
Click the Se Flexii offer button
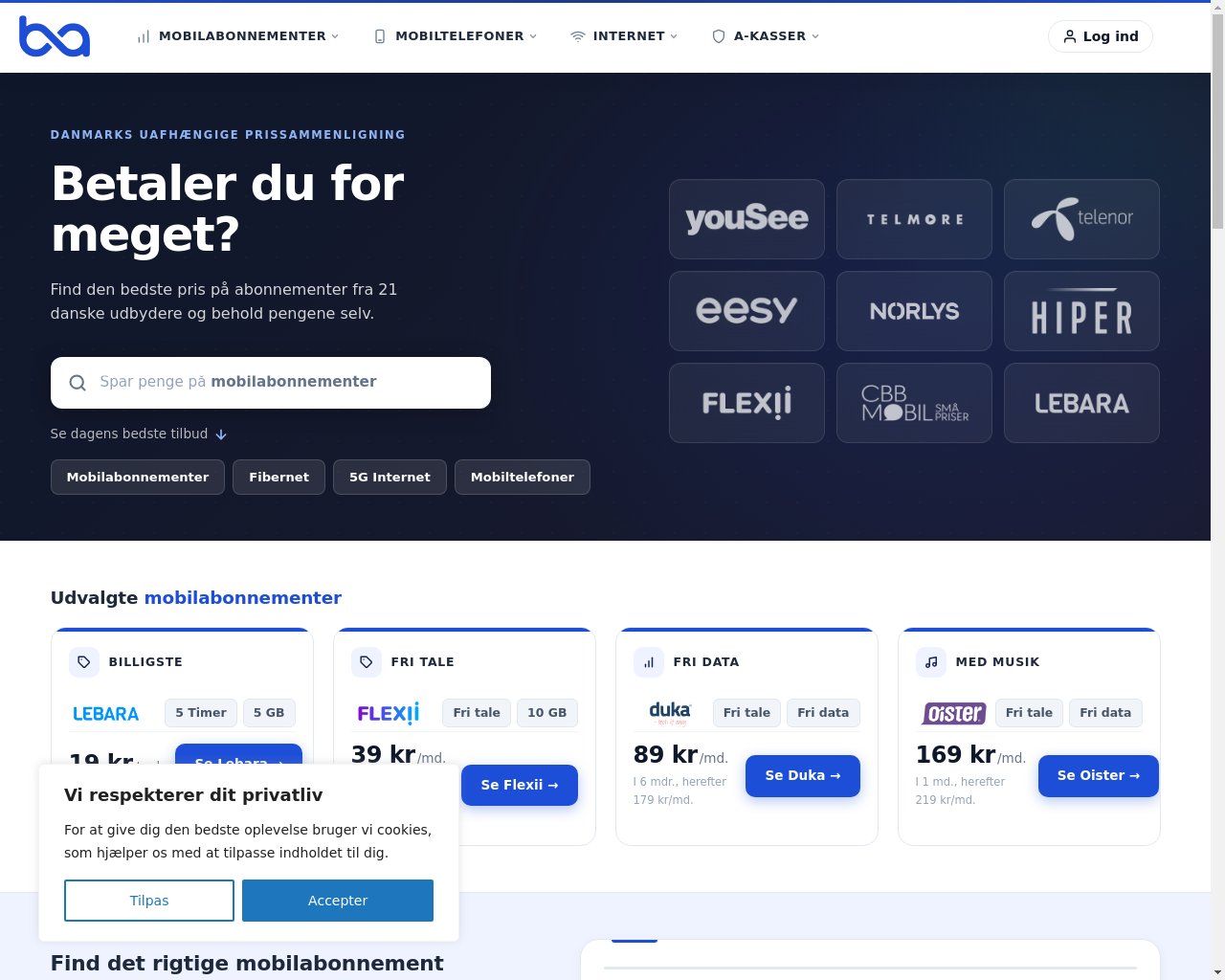click(x=520, y=785)
